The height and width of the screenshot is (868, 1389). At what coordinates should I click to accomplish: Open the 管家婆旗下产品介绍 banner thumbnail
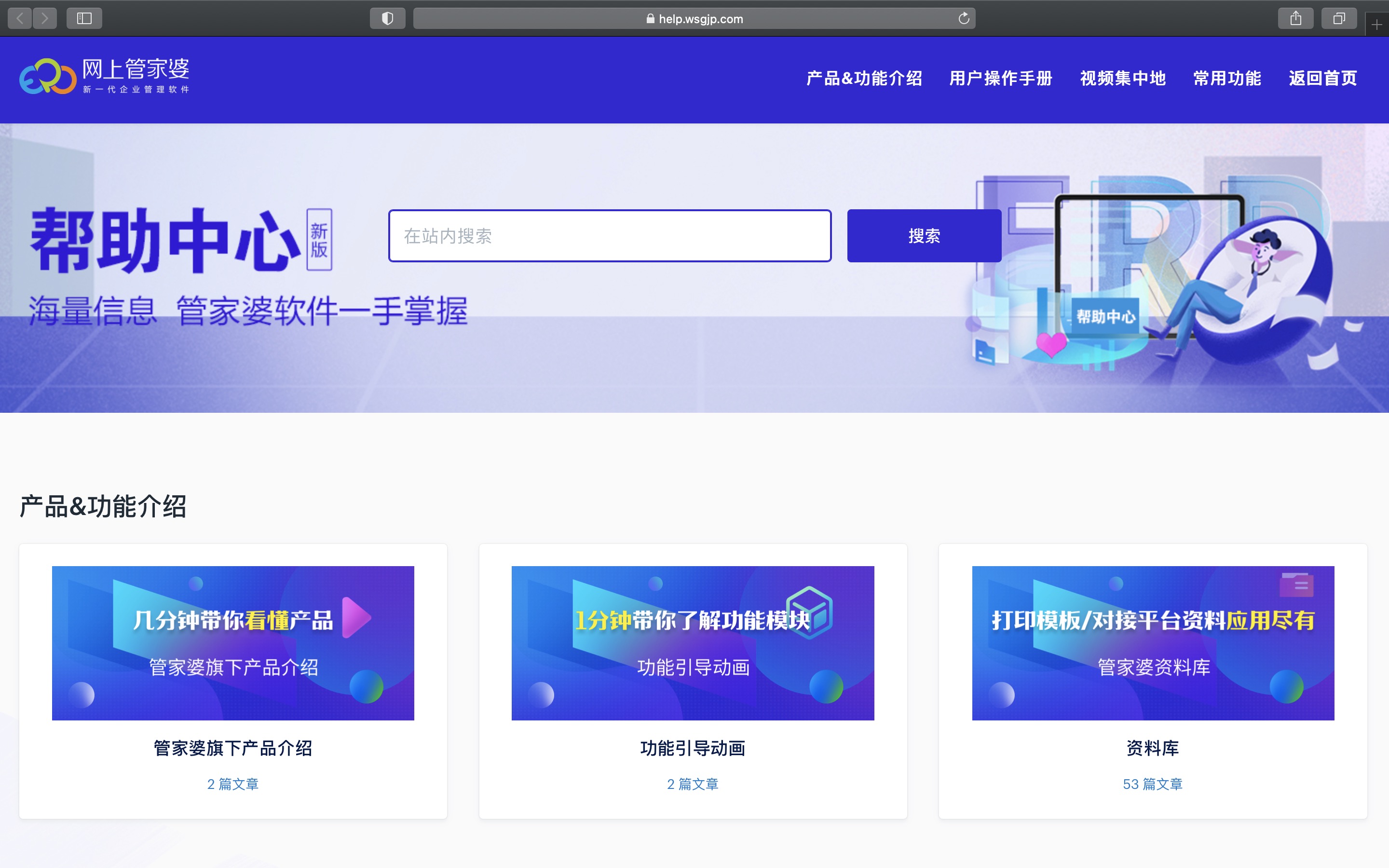click(233, 643)
